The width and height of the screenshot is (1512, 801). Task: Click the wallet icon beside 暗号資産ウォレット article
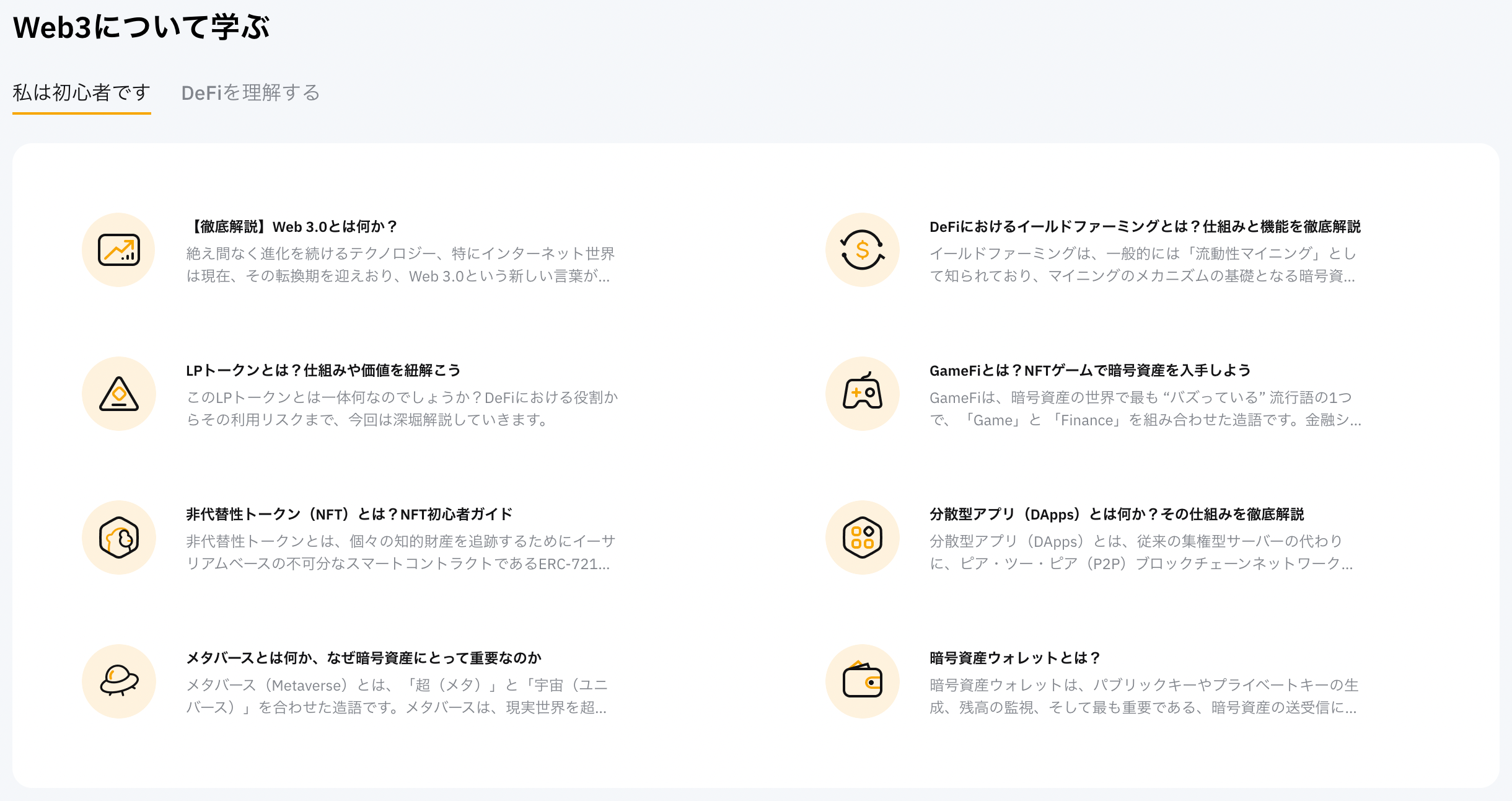(x=863, y=682)
